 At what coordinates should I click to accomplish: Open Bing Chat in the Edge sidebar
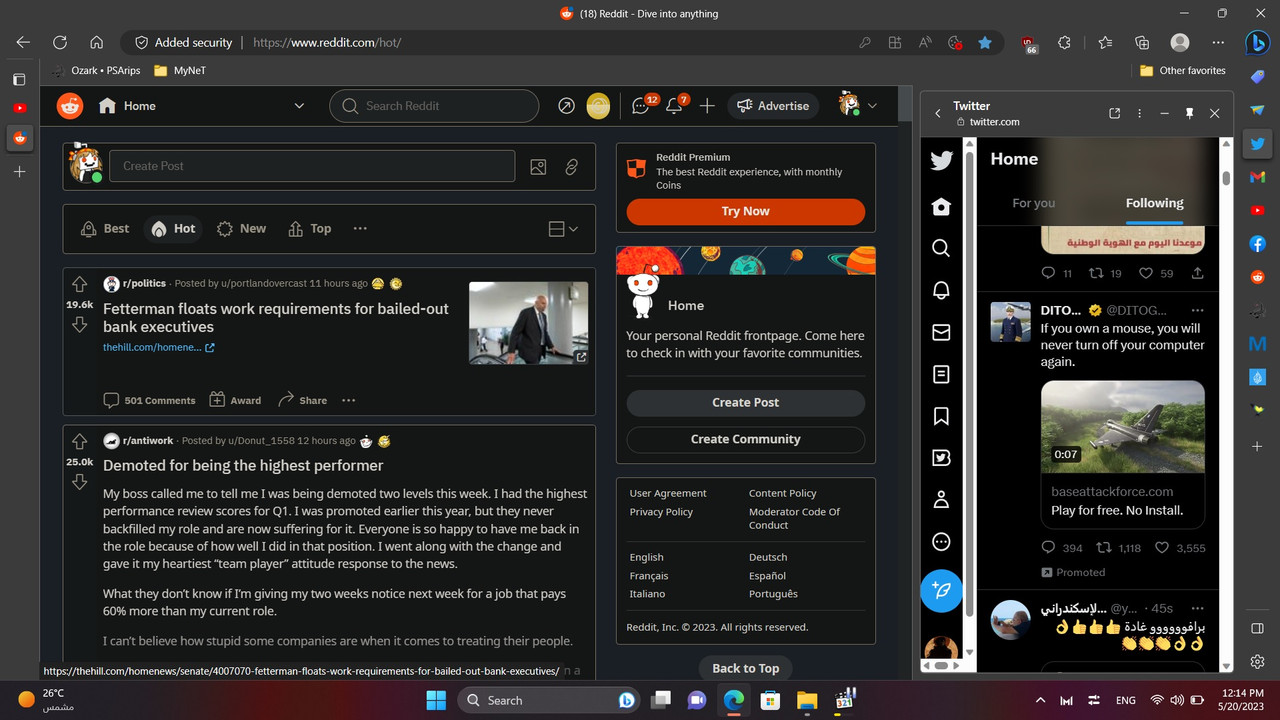(1258, 42)
